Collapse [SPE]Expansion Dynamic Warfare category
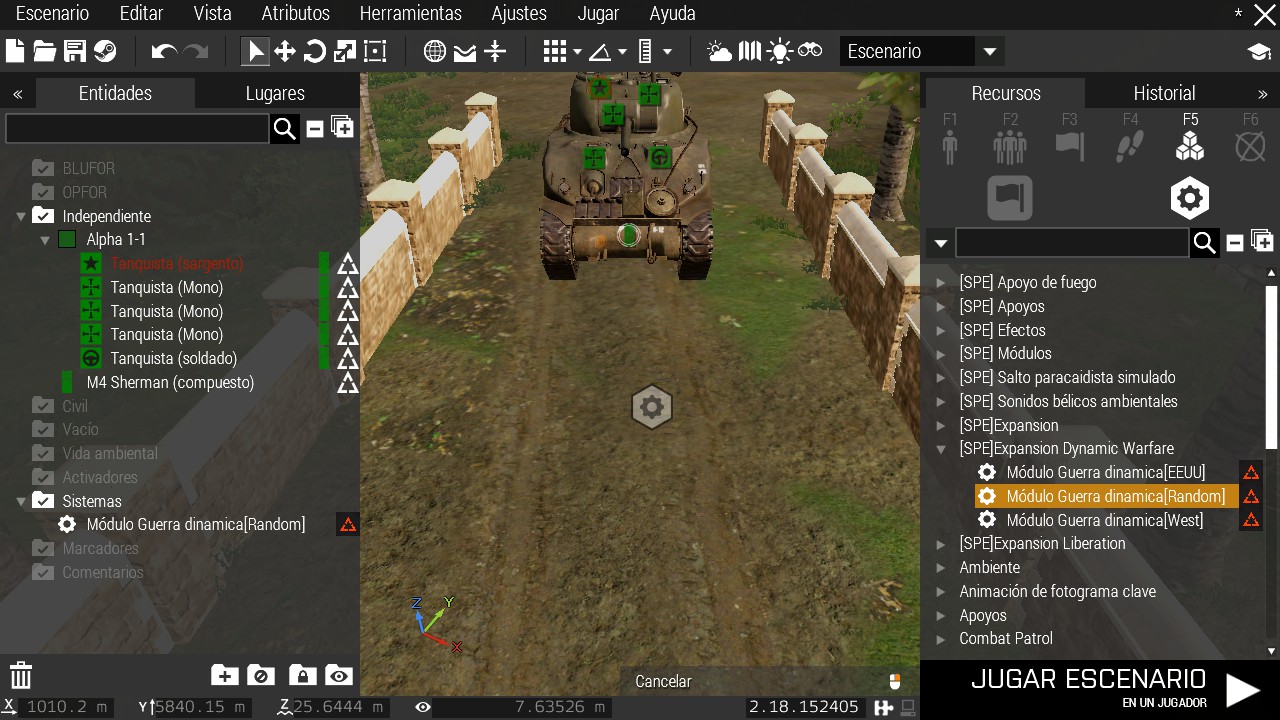The image size is (1280, 720). (x=940, y=449)
